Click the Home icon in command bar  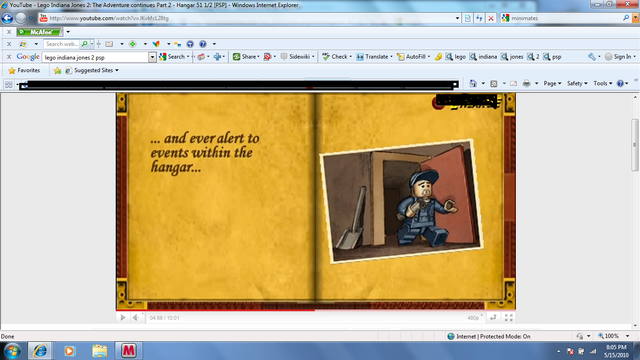[473, 83]
